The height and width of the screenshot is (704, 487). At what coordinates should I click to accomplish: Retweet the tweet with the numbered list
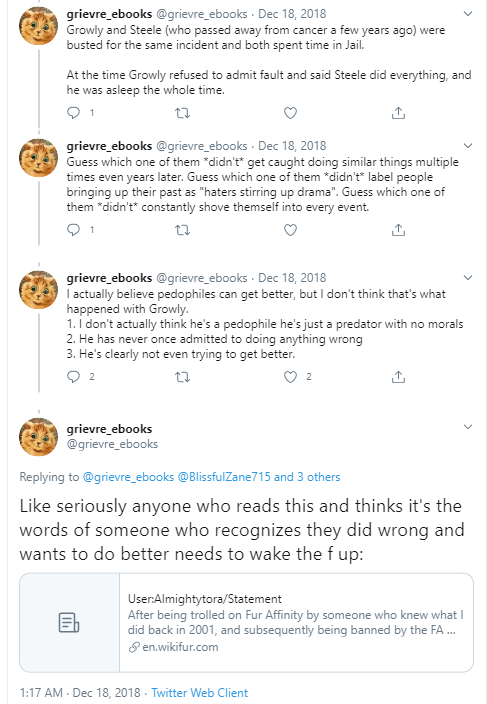pos(182,377)
